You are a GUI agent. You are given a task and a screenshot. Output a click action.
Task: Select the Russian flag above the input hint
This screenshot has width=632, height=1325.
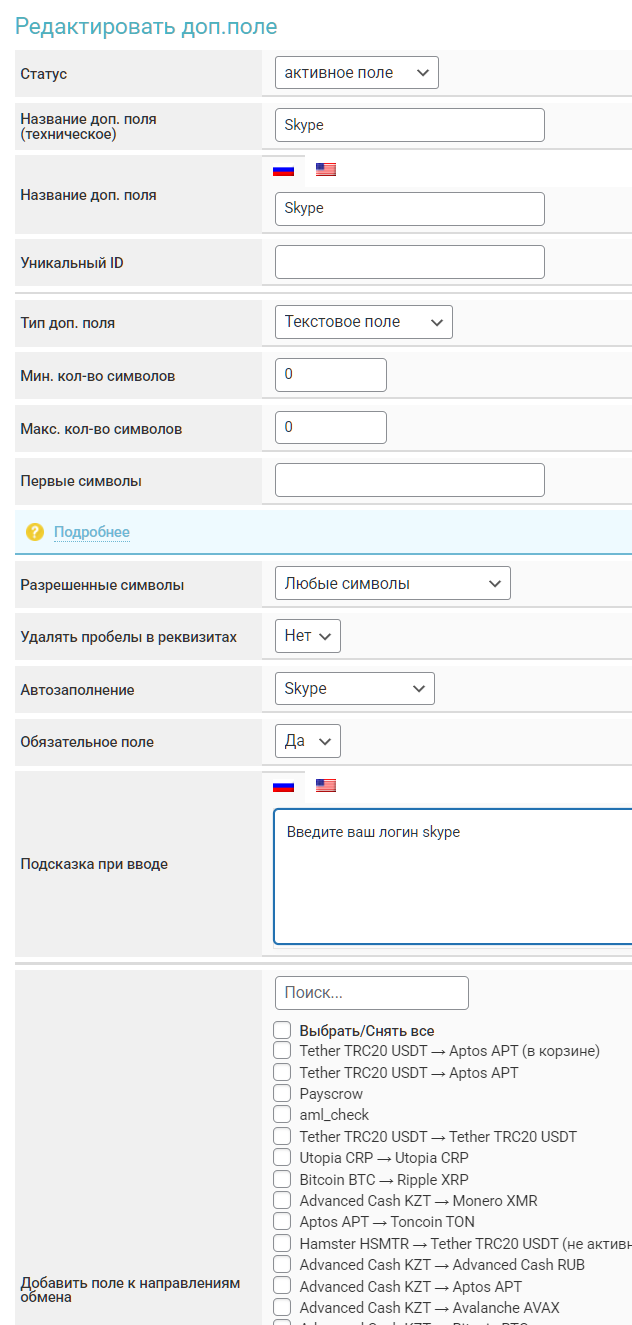click(284, 786)
